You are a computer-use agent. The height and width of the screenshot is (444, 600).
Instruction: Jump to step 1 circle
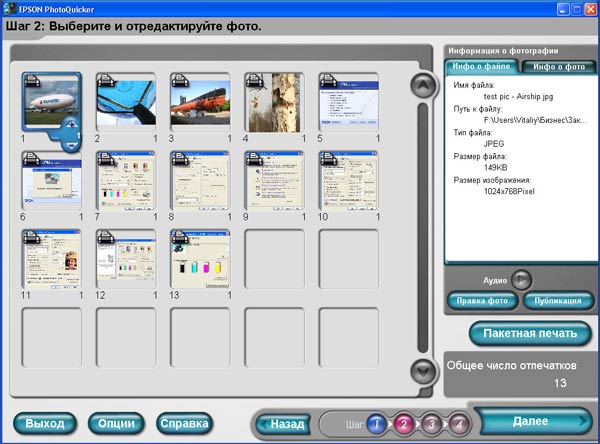pyautogui.click(x=376, y=423)
